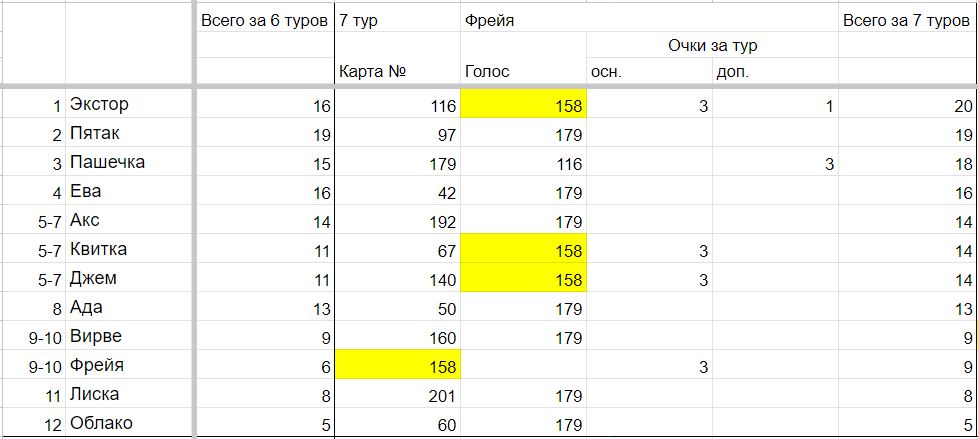This screenshot has width=978, height=439.
Task: Select the 'доп.' subheader cell
Action: click(x=775, y=72)
